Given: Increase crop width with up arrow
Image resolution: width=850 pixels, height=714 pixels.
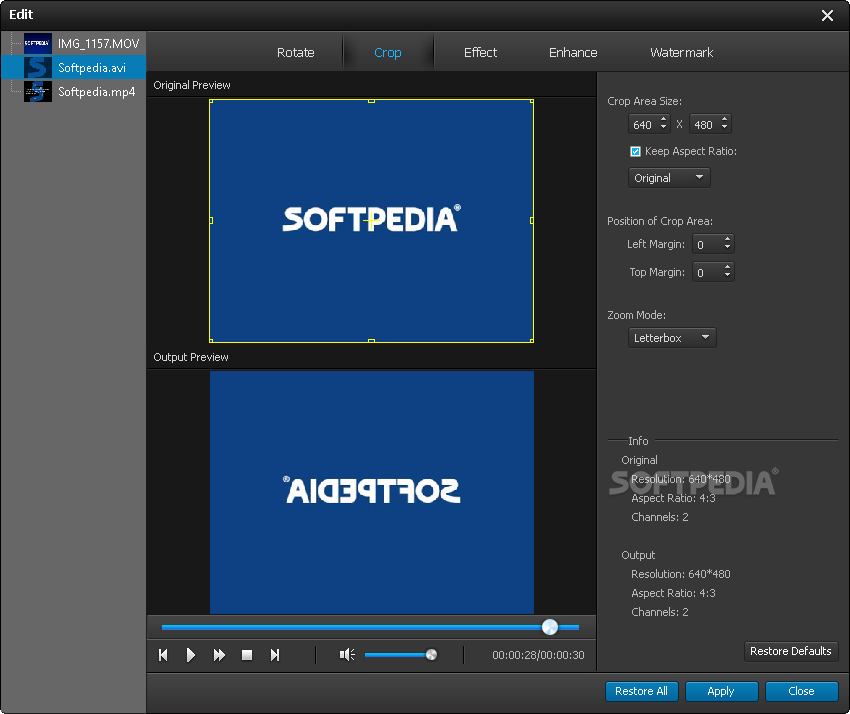Looking at the screenshot, I should click(664, 119).
